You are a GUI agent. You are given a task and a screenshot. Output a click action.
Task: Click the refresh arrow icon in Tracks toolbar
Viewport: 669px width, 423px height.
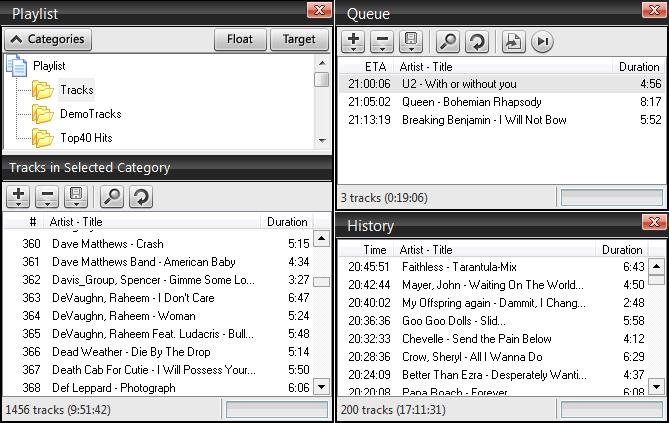point(141,197)
